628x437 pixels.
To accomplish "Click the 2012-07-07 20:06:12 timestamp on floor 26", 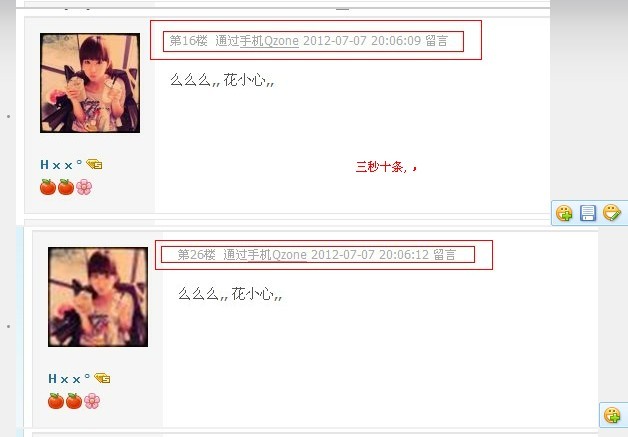I will click(370, 255).
